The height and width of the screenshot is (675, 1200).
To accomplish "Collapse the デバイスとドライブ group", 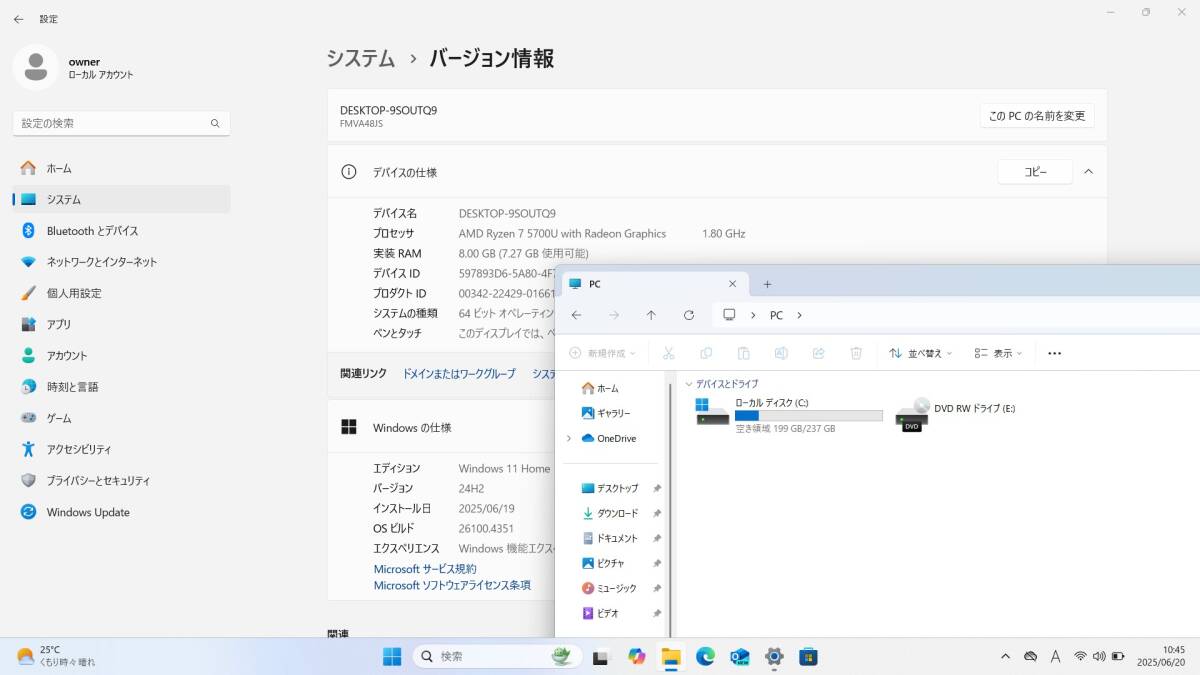I will coord(689,384).
